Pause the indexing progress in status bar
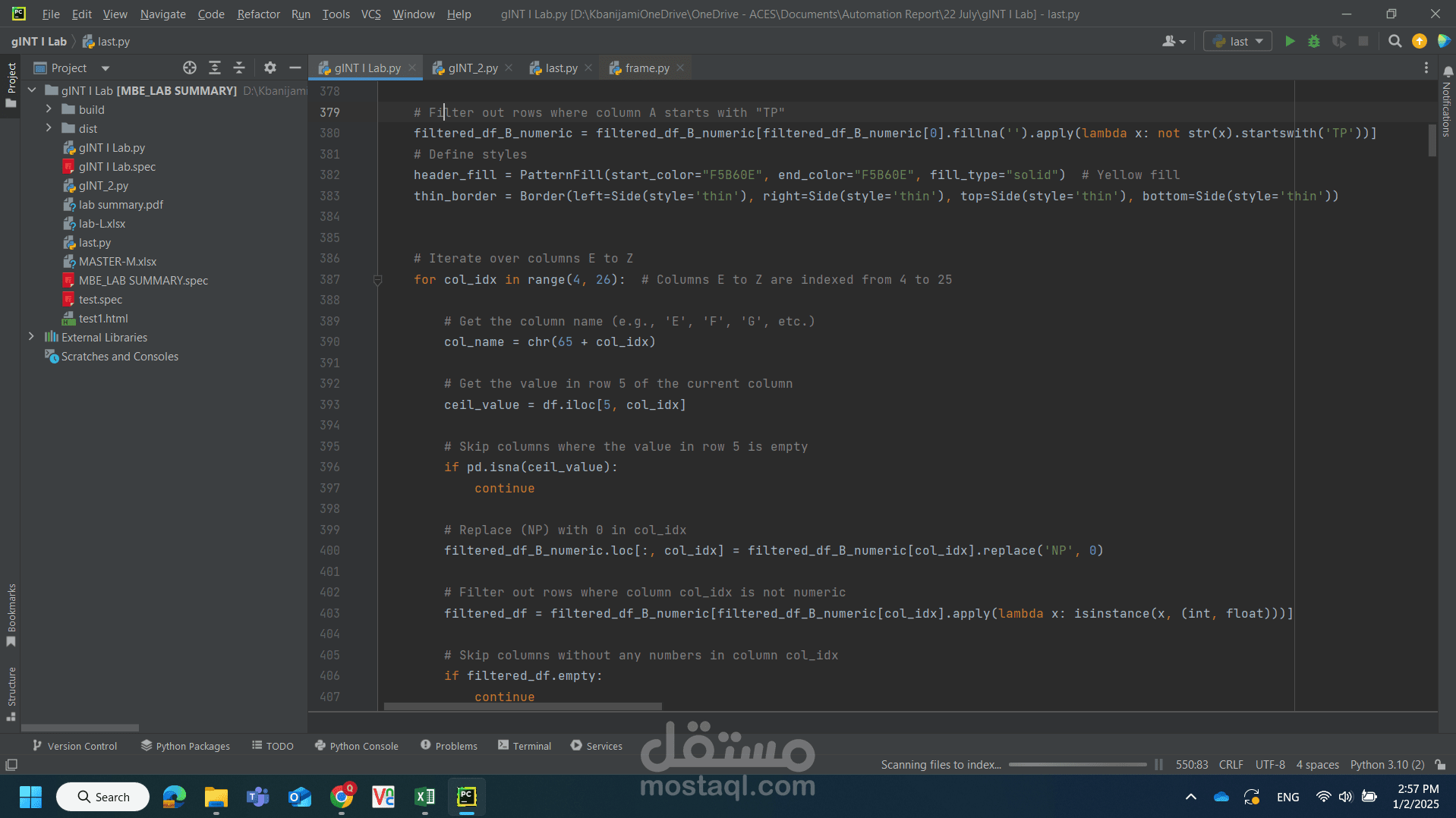 1158,764
